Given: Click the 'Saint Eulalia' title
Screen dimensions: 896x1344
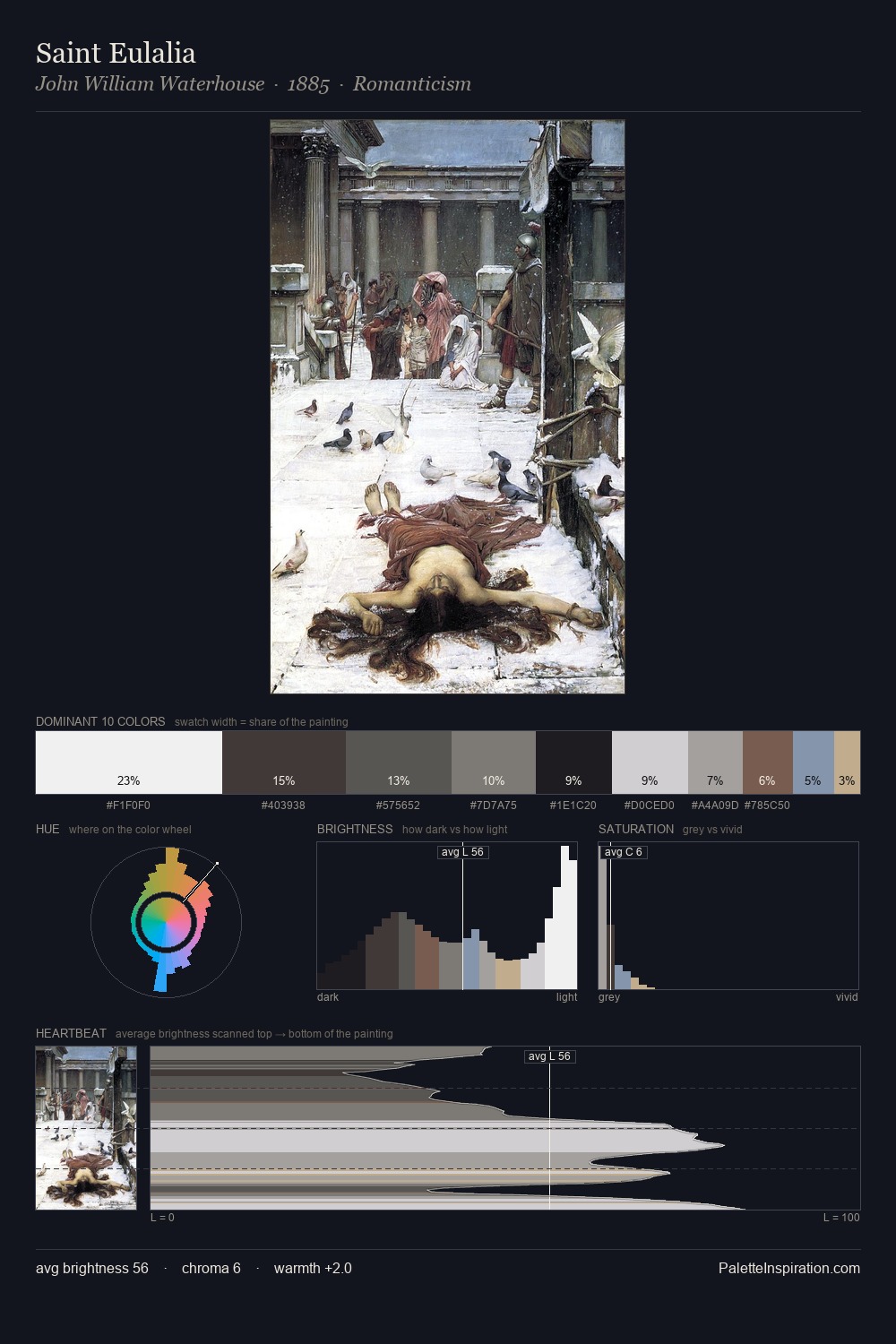Looking at the screenshot, I should 116,53.
